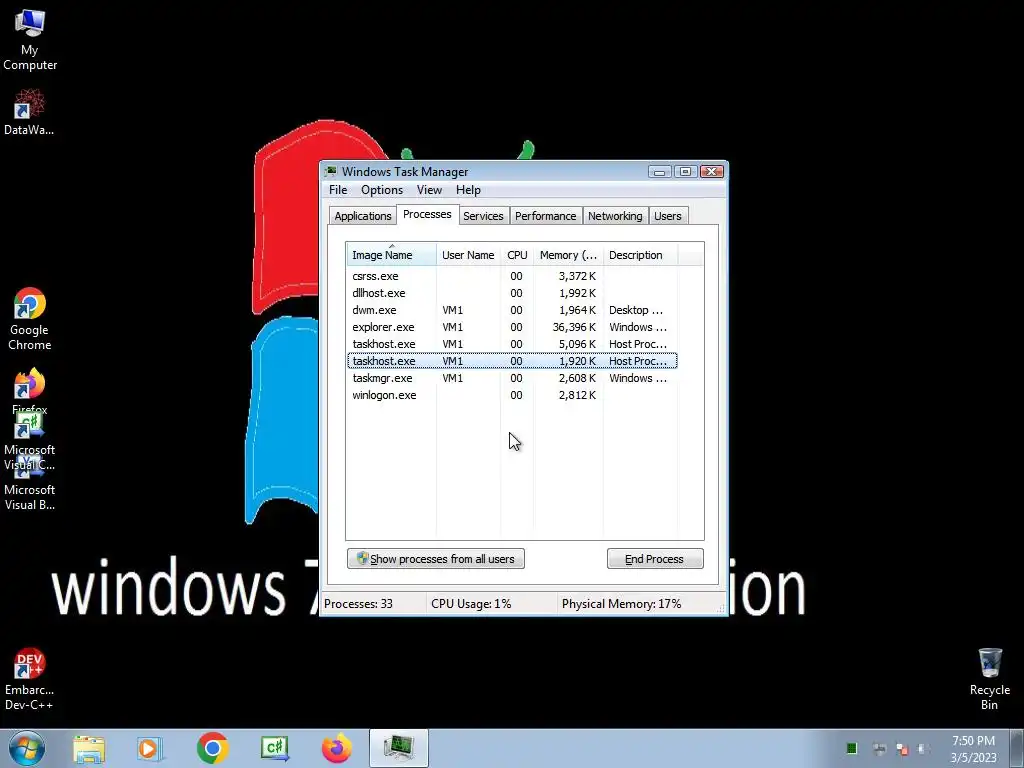Click the taskbar clock showing 7:50 PM

(973, 749)
